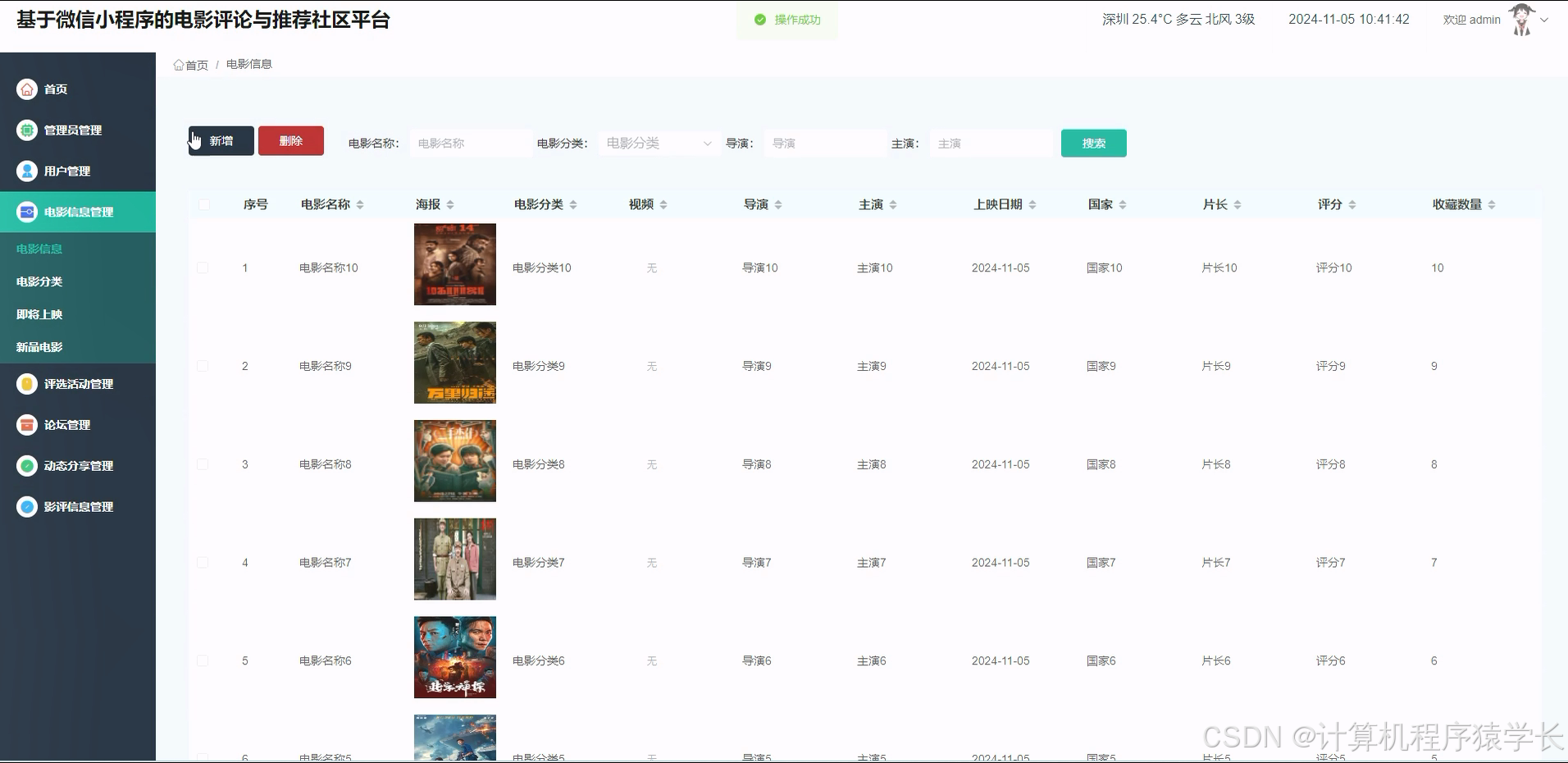Click the 动态分享管理 sidebar icon
The image size is (1568, 763).
pyautogui.click(x=27, y=465)
